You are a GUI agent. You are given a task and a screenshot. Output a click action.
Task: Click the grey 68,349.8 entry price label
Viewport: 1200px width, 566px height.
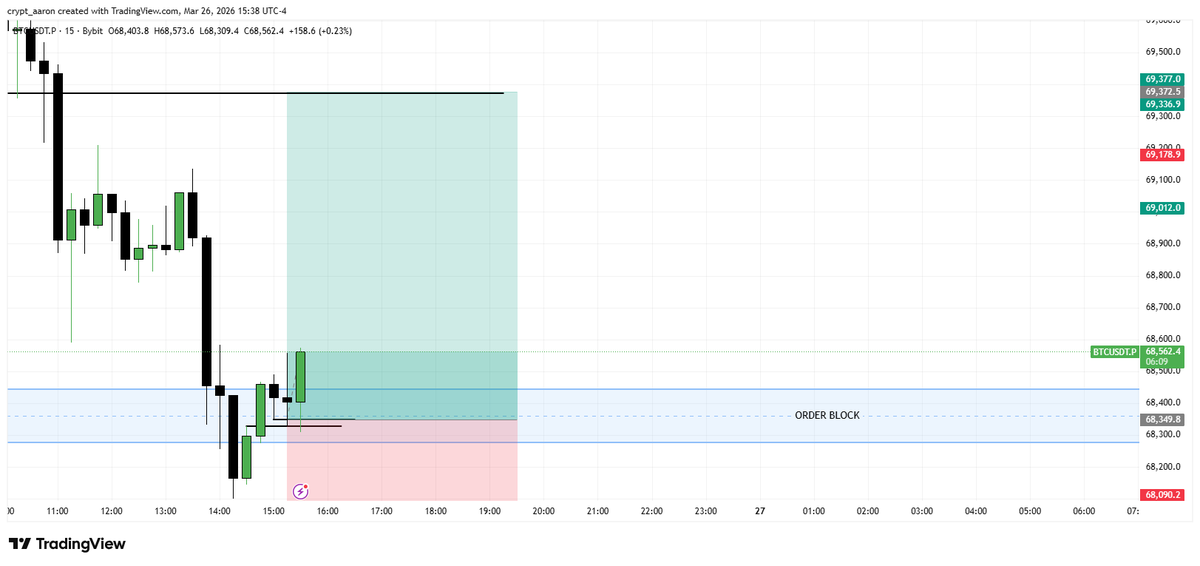(1163, 419)
